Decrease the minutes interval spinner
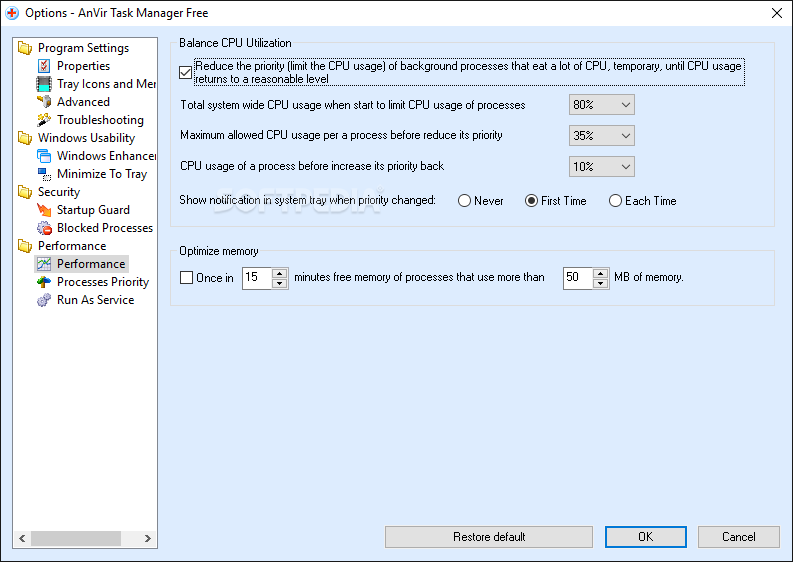 coord(279,283)
